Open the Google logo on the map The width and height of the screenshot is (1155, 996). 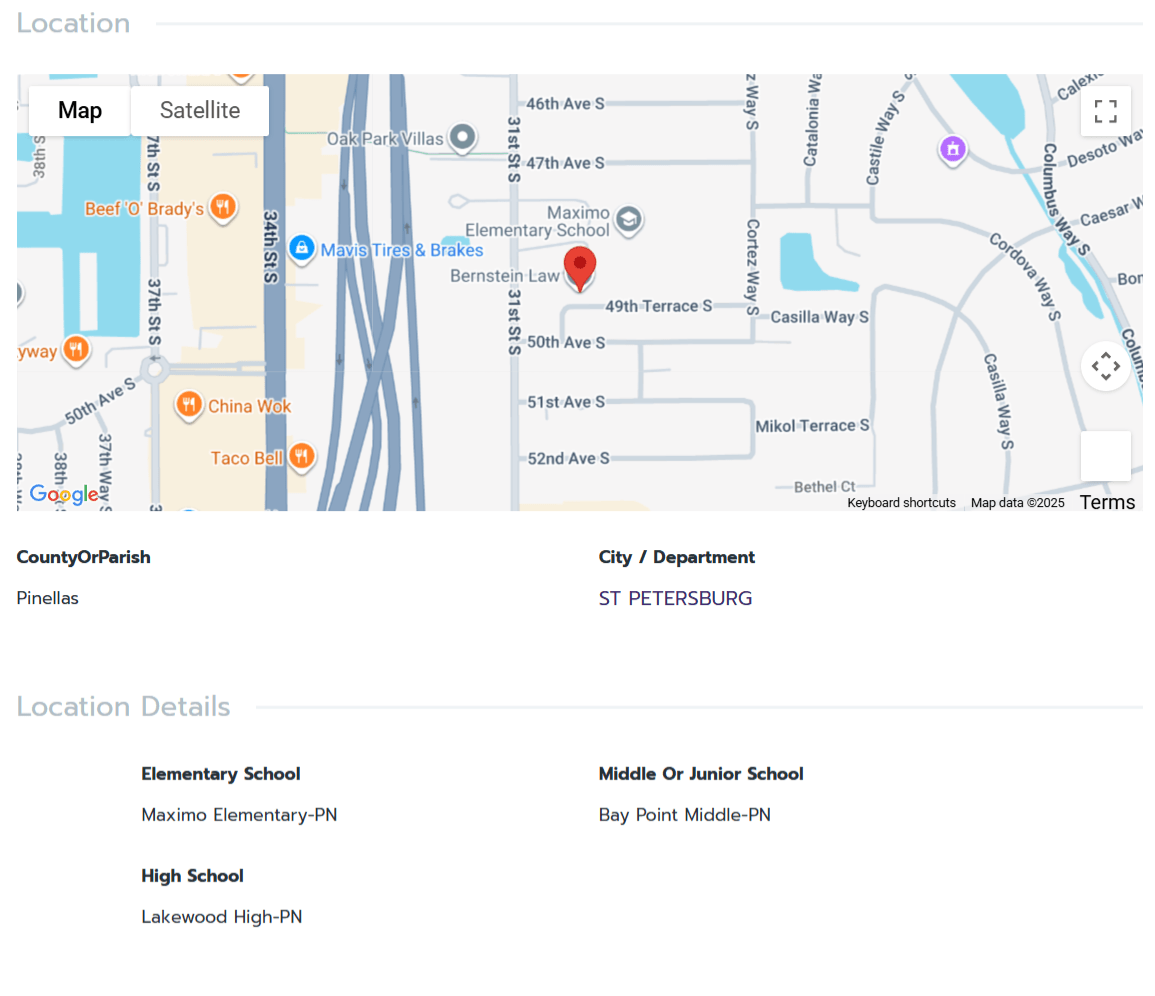63,494
